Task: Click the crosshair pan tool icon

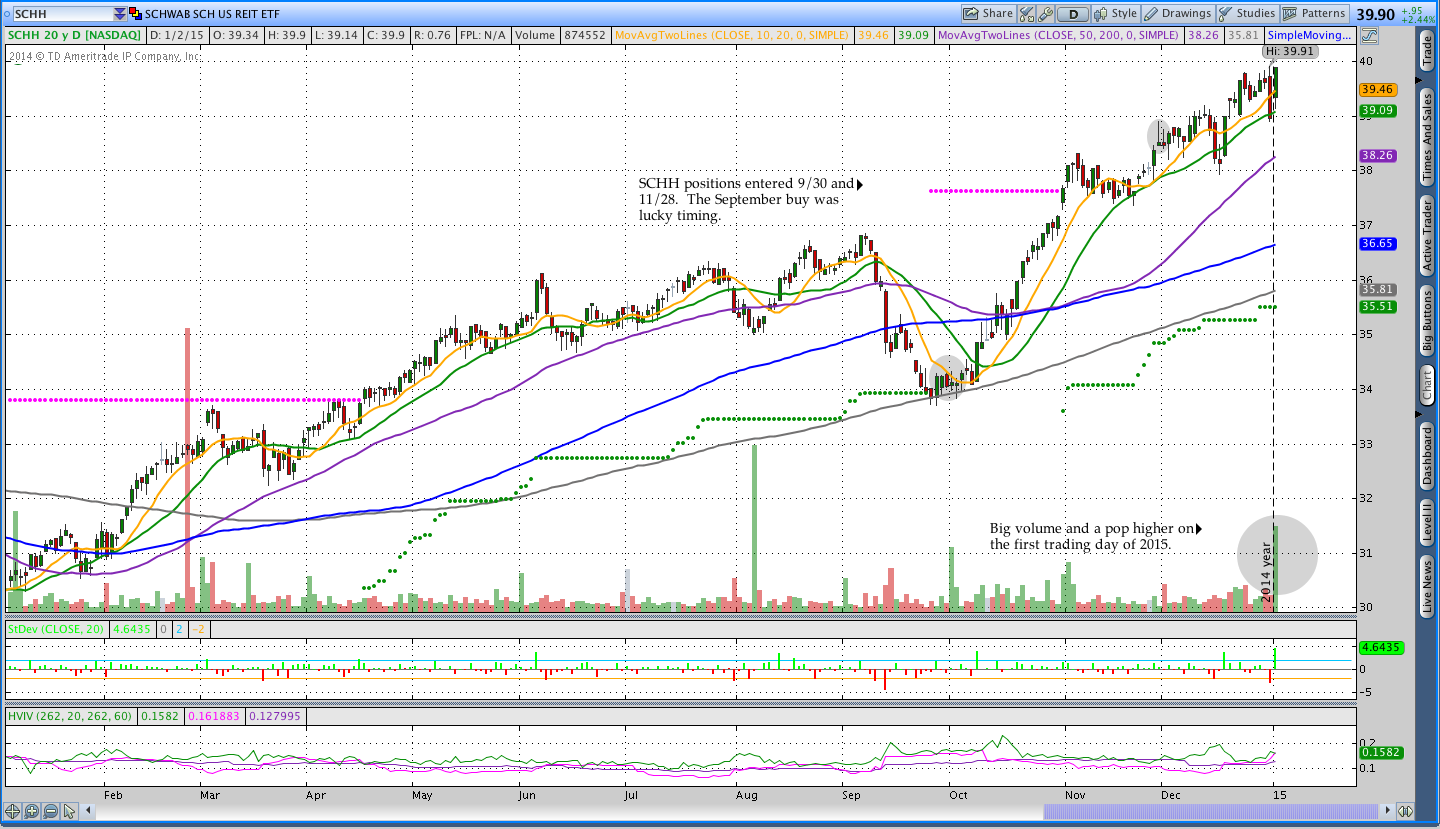Action: [13, 811]
